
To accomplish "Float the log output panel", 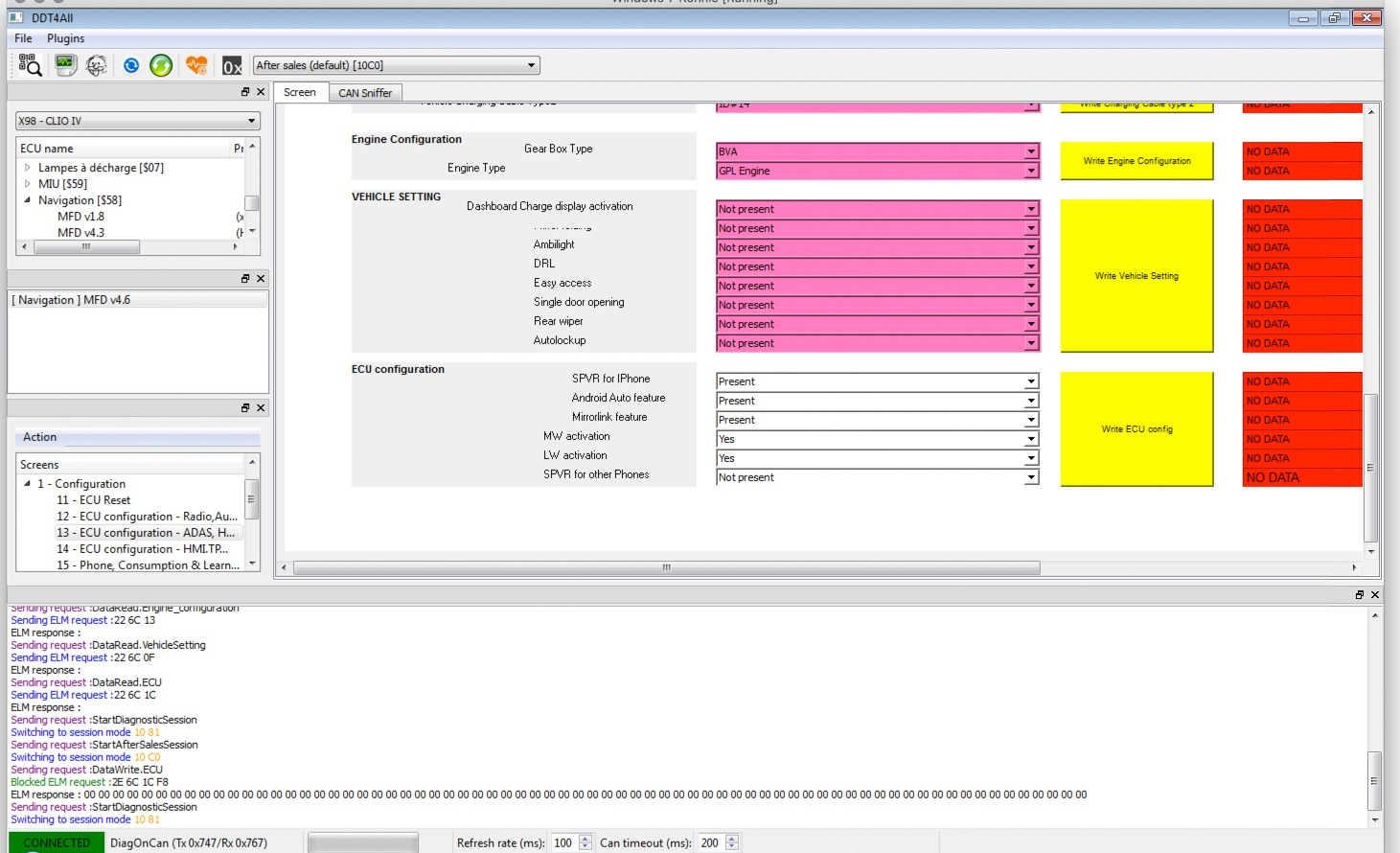I will (x=1359, y=595).
